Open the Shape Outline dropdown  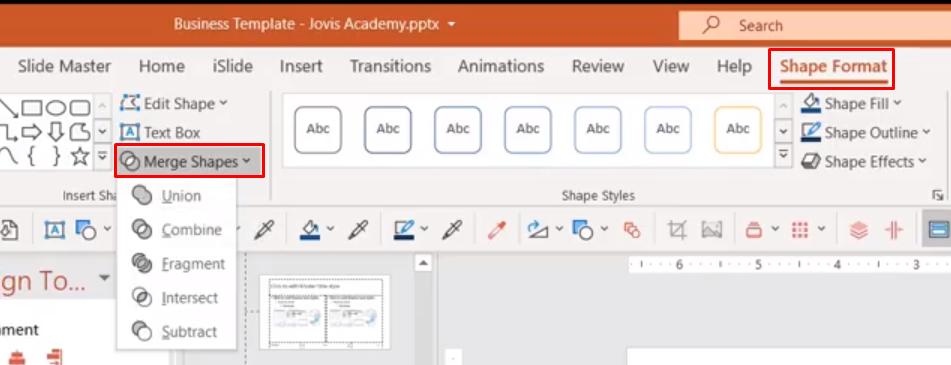tap(865, 132)
